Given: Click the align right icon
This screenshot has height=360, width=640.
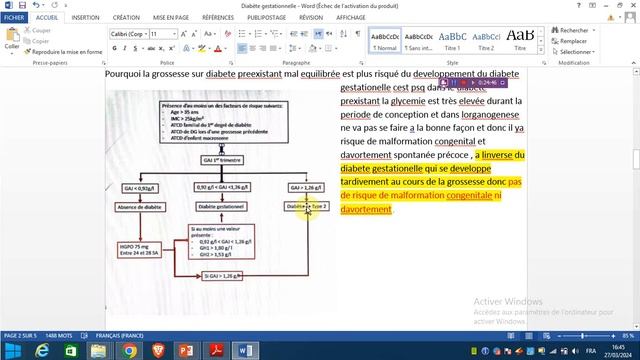Looking at the screenshot, I should point(263,49).
